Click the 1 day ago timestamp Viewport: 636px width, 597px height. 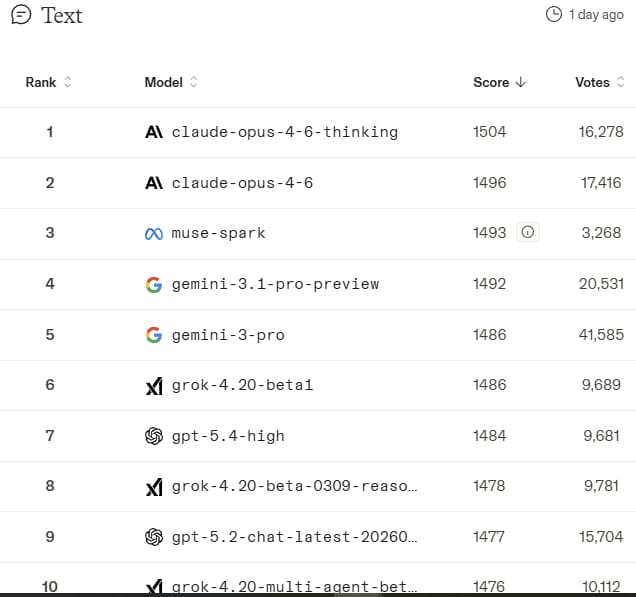[x=596, y=14]
